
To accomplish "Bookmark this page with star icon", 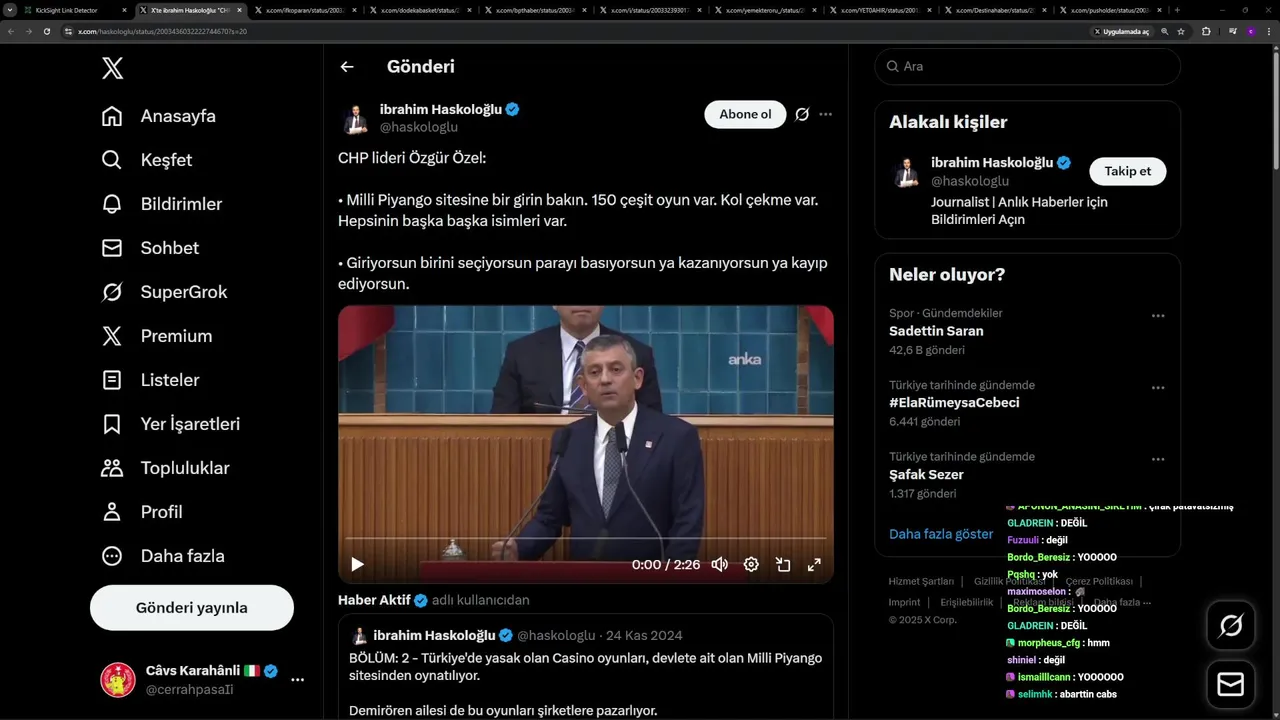I will 1181,31.
